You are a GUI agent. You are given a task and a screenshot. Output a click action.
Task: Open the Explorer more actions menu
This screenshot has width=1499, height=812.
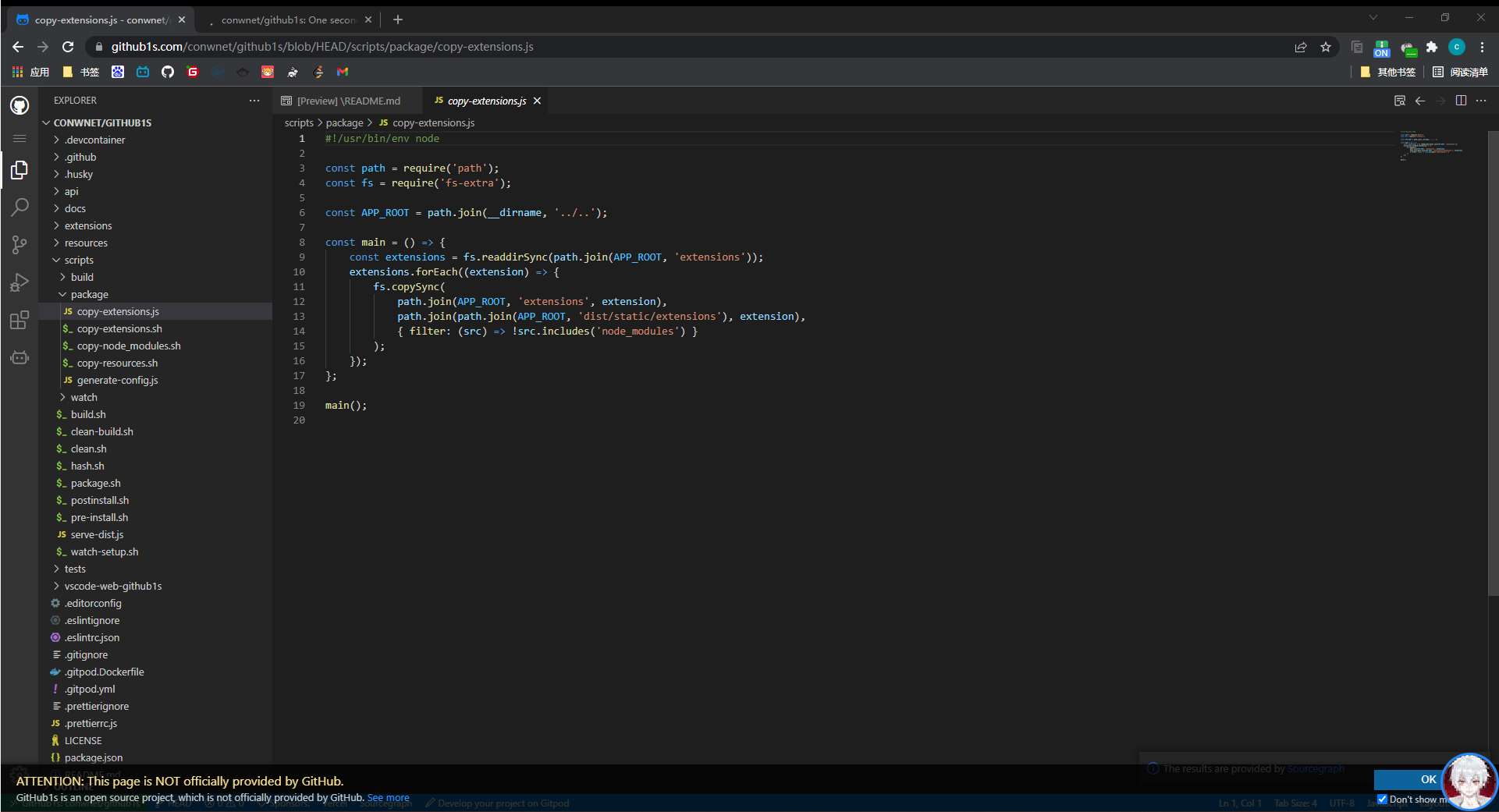254,101
